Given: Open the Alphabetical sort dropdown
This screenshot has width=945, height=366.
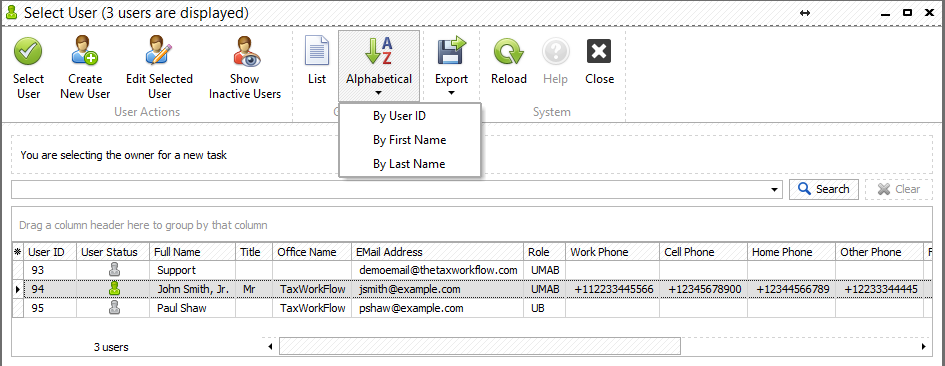Looking at the screenshot, I should pos(379,66).
